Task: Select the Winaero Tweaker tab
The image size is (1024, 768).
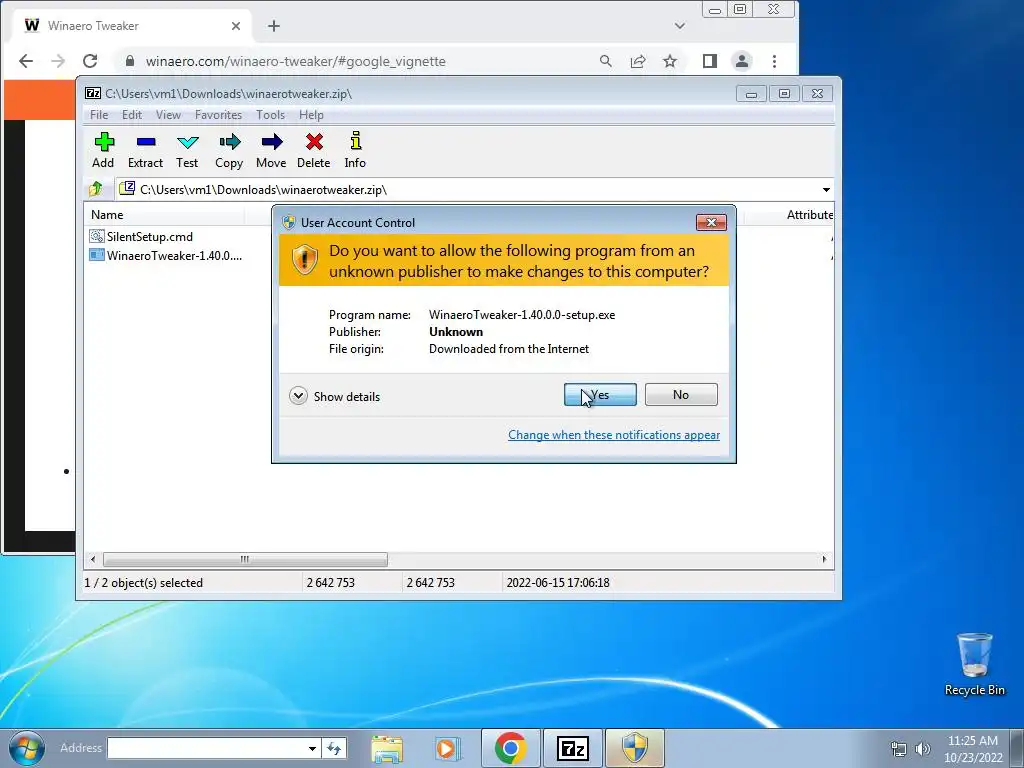Action: pos(131,26)
